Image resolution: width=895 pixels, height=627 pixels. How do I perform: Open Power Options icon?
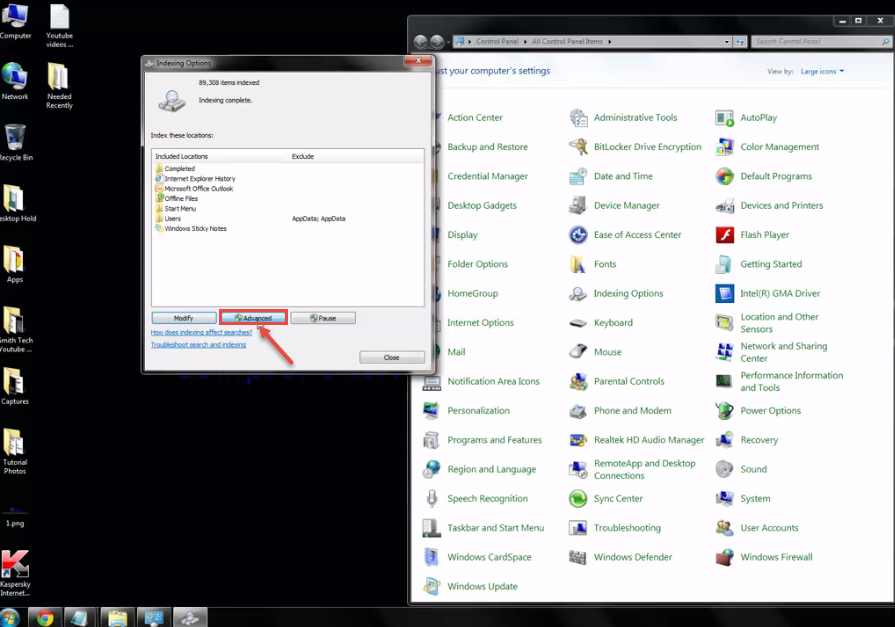(x=724, y=411)
